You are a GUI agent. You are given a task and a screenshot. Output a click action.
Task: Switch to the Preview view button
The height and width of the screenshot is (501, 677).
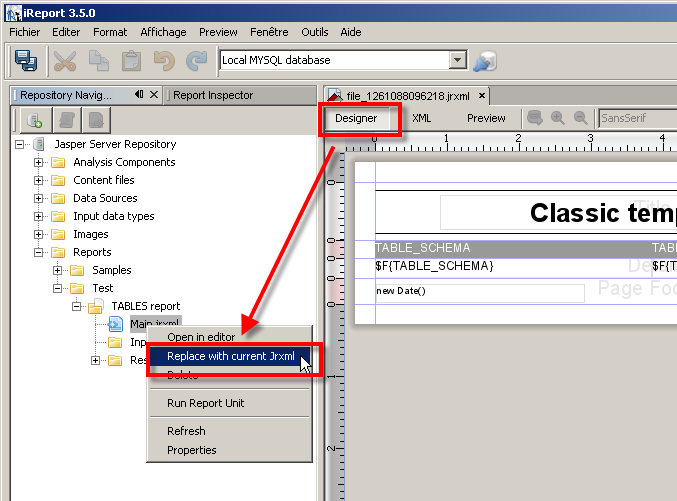pos(486,118)
